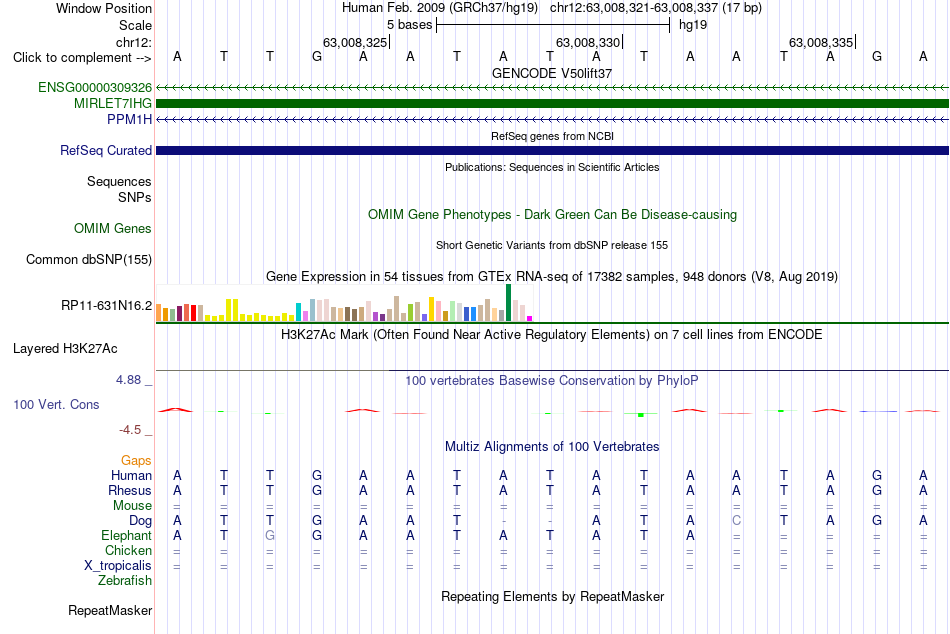Click the genome position header text
This screenshot has width=950, height=634.
(x=552, y=8)
